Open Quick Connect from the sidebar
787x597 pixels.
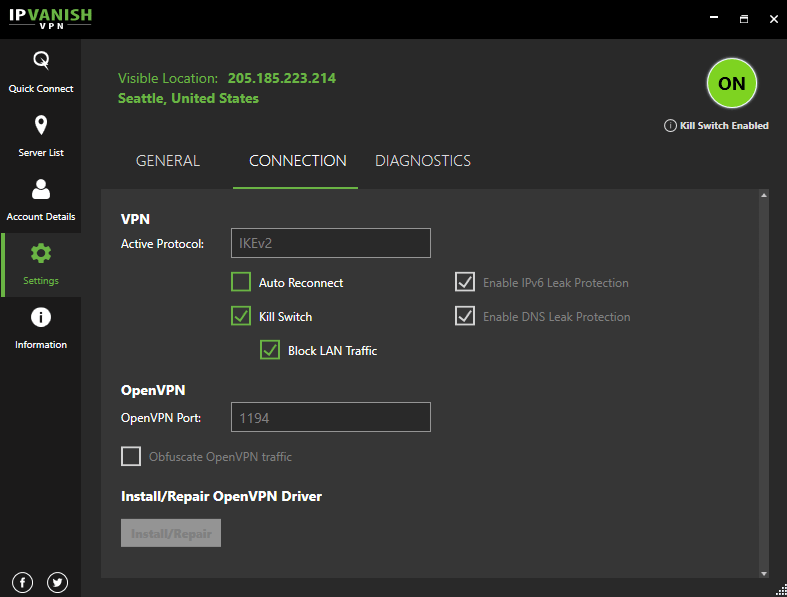[41, 72]
